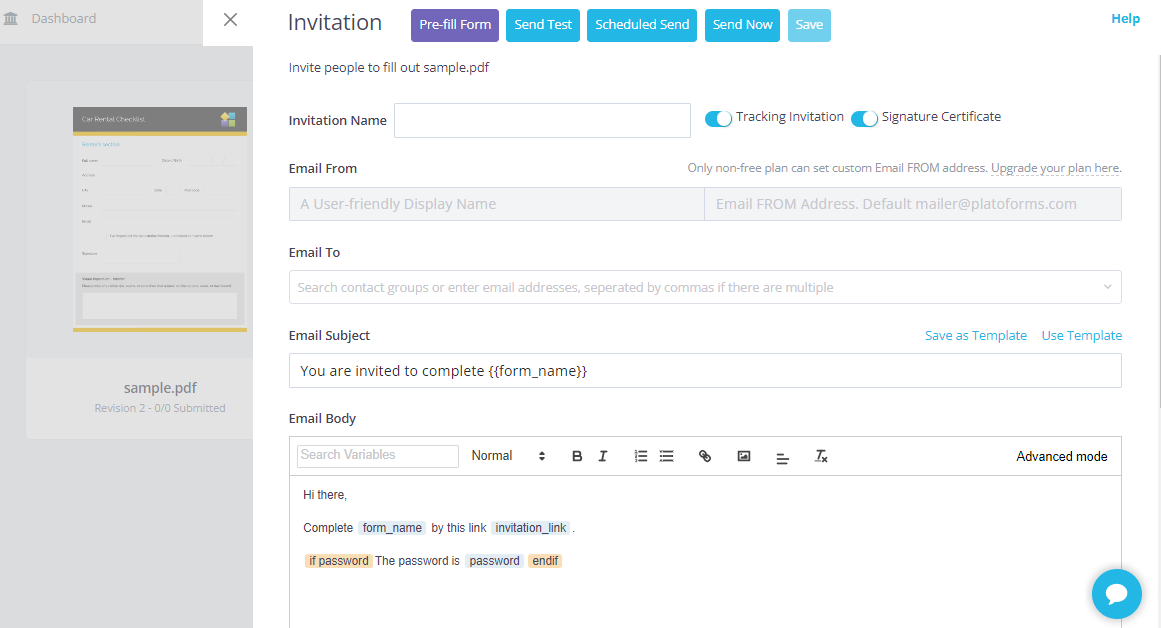This screenshot has height=628, width=1161.
Task: Expand the Email To contacts dropdown
Action: [x=1107, y=287]
